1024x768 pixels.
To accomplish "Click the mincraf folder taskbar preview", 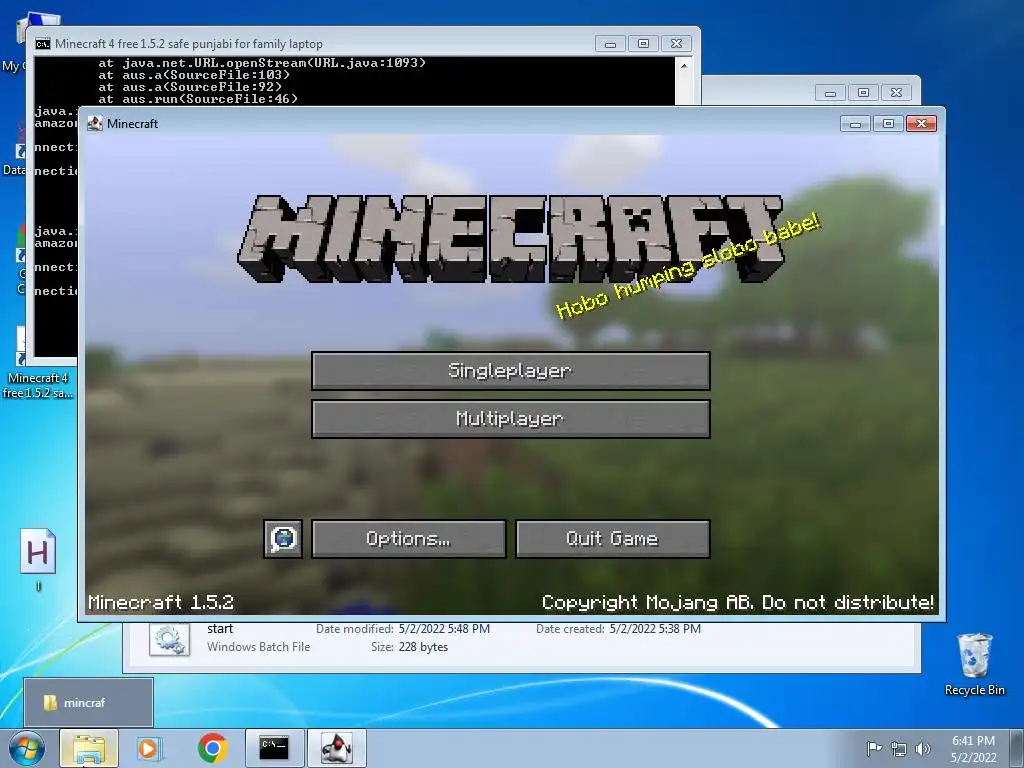I will [88, 703].
